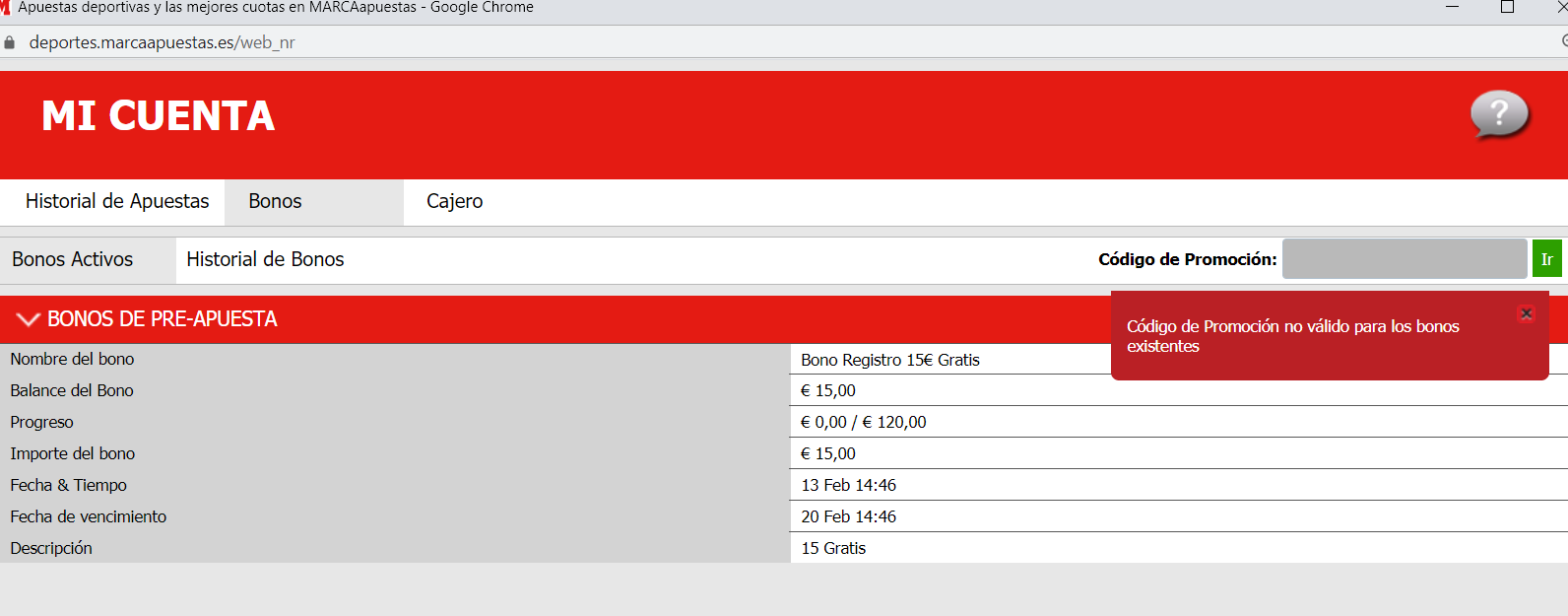Click the MARCA favicon in title bar
Image resolution: width=1568 pixels, height=616 pixels.
pyautogui.click(x=4, y=7)
